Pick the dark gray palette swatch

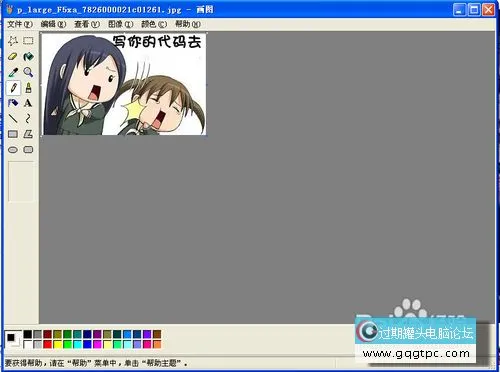38,334
